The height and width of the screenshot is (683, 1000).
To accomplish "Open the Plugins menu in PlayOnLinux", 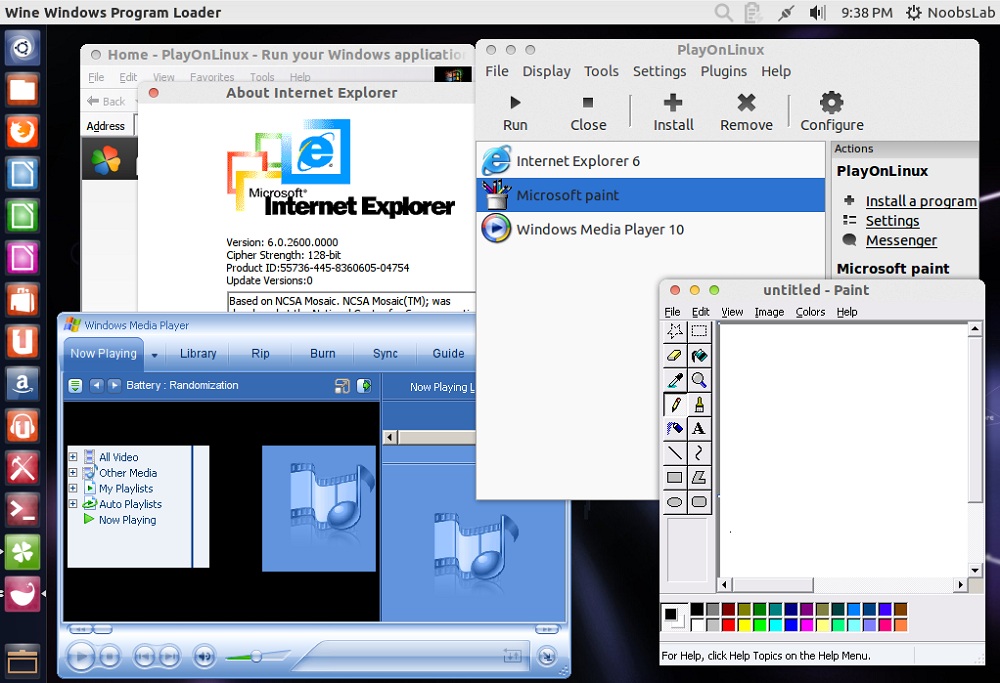I will click(723, 71).
